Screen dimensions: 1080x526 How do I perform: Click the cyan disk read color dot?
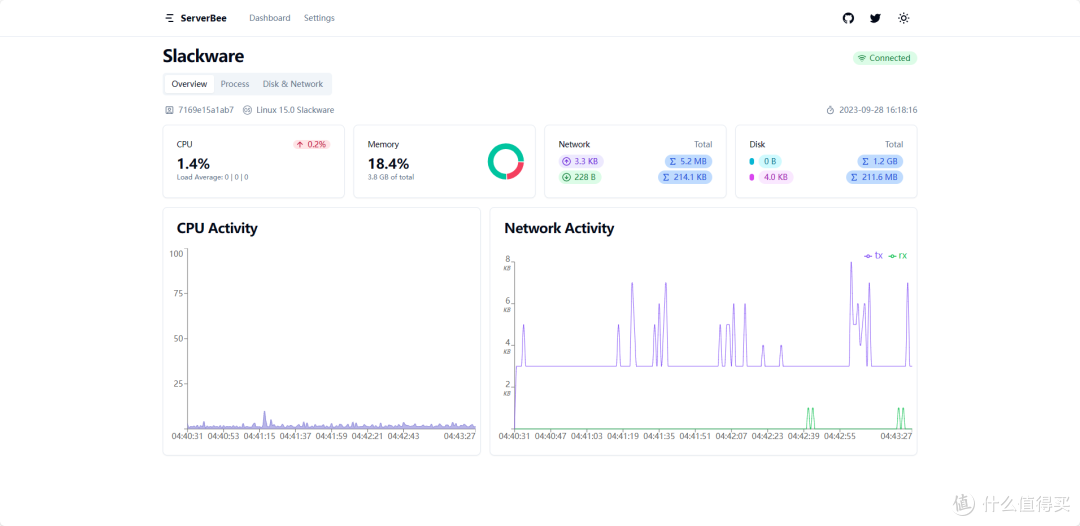[752, 162]
